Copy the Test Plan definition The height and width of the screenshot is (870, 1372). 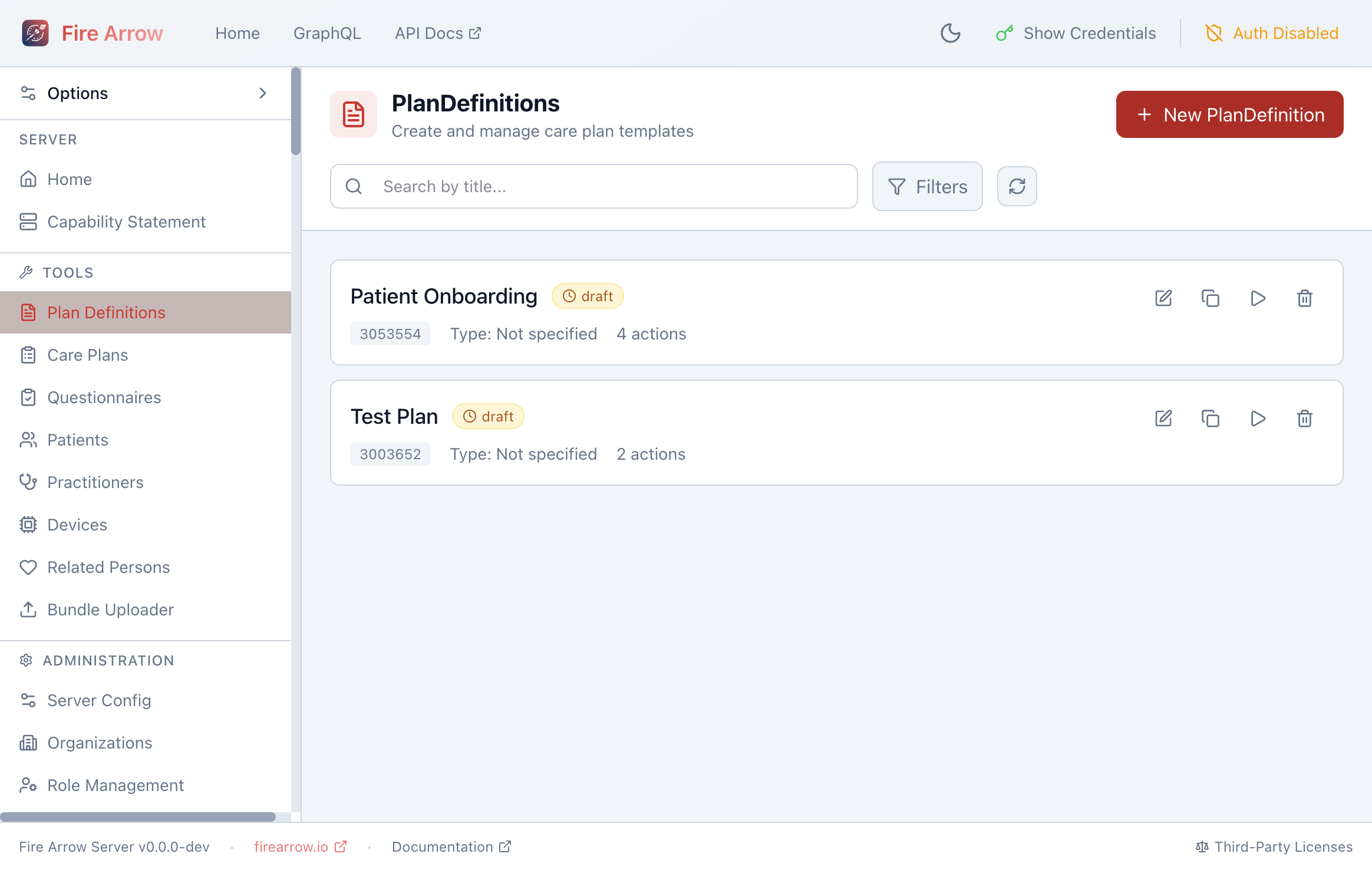tap(1211, 418)
